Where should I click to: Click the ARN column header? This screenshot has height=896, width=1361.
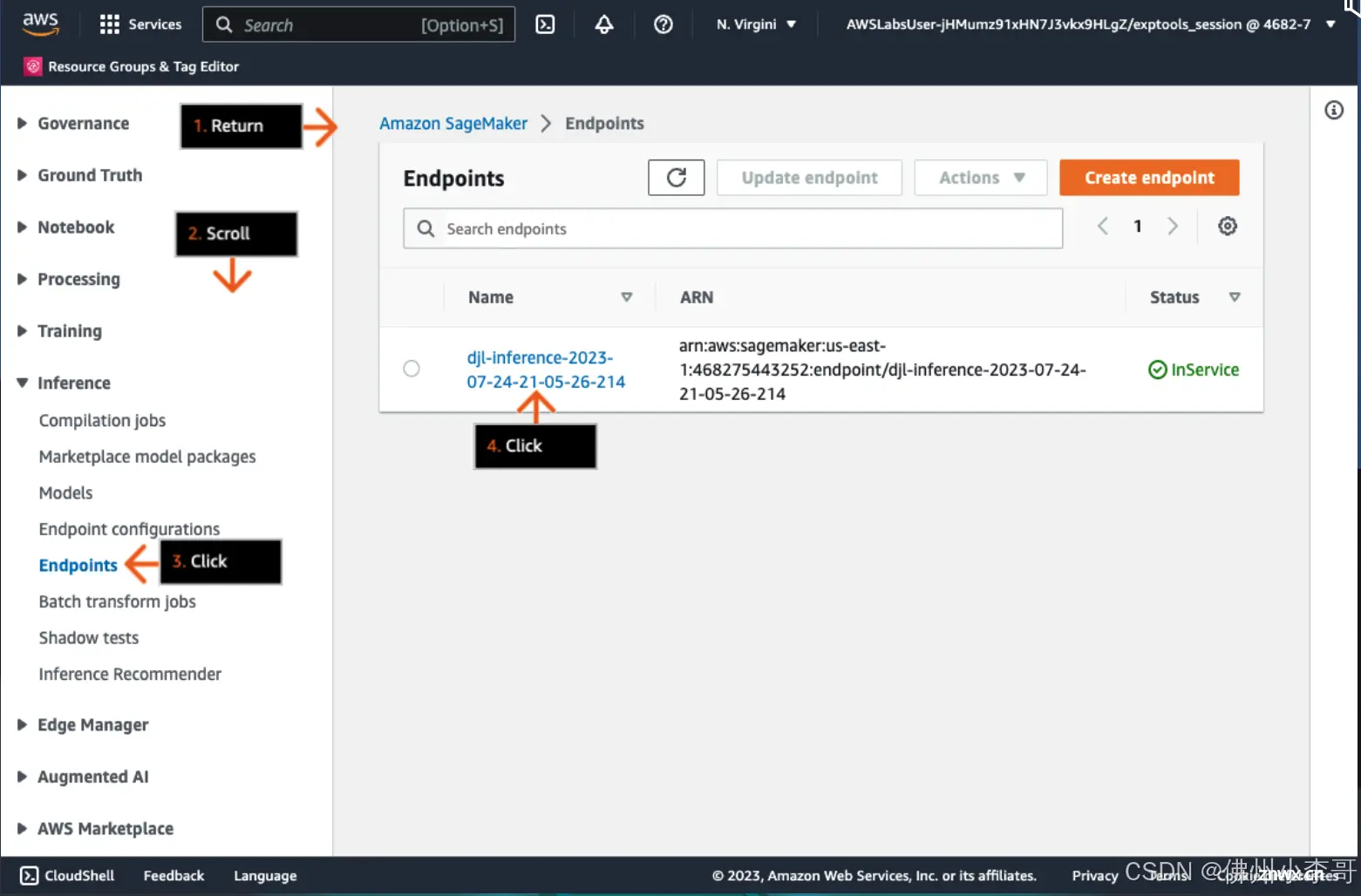coord(697,297)
